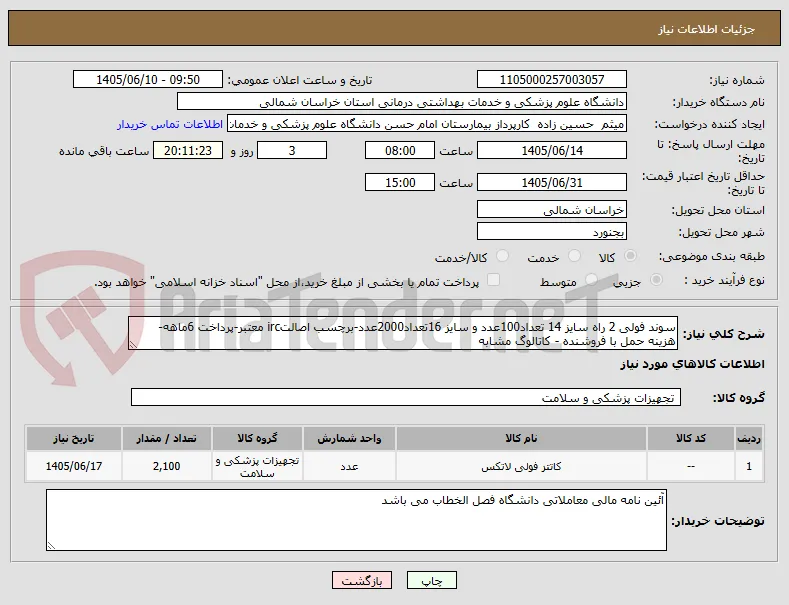Viewport: 789px width, 605px height.
Task: Click the کد کالا column header
Action: (x=691, y=438)
